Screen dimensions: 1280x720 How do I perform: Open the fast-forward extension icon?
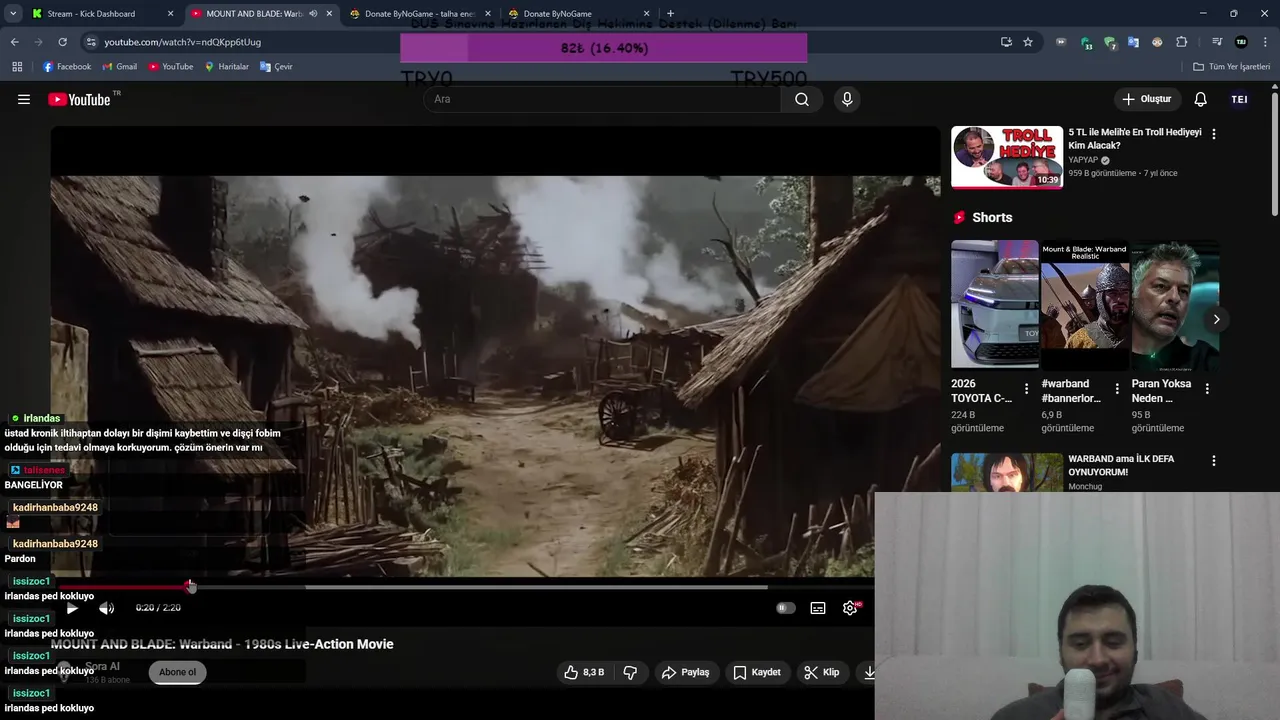1061,42
